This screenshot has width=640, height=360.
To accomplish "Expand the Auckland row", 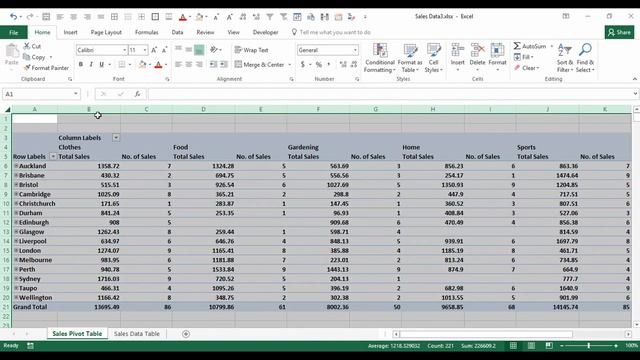I will pos(16,166).
